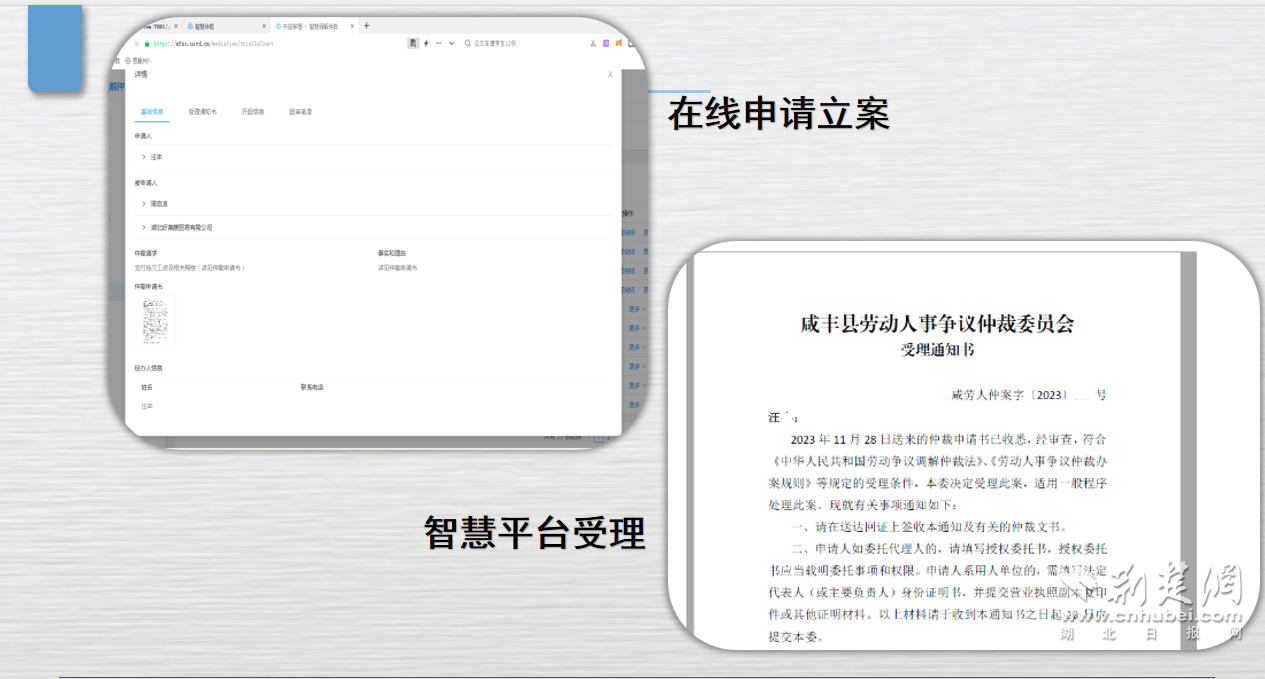The width and height of the screenshot is (1265, 679).
Task: Expand the applicant 汪丰 entry
Action: click(146, 157)
